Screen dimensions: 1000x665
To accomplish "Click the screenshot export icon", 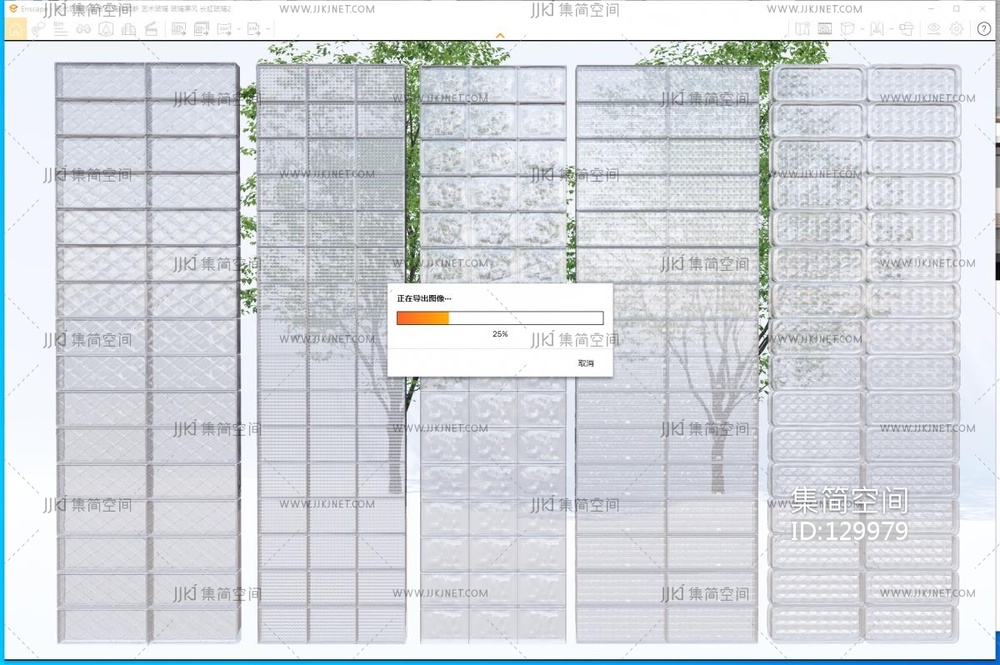I will pos(179,29).
